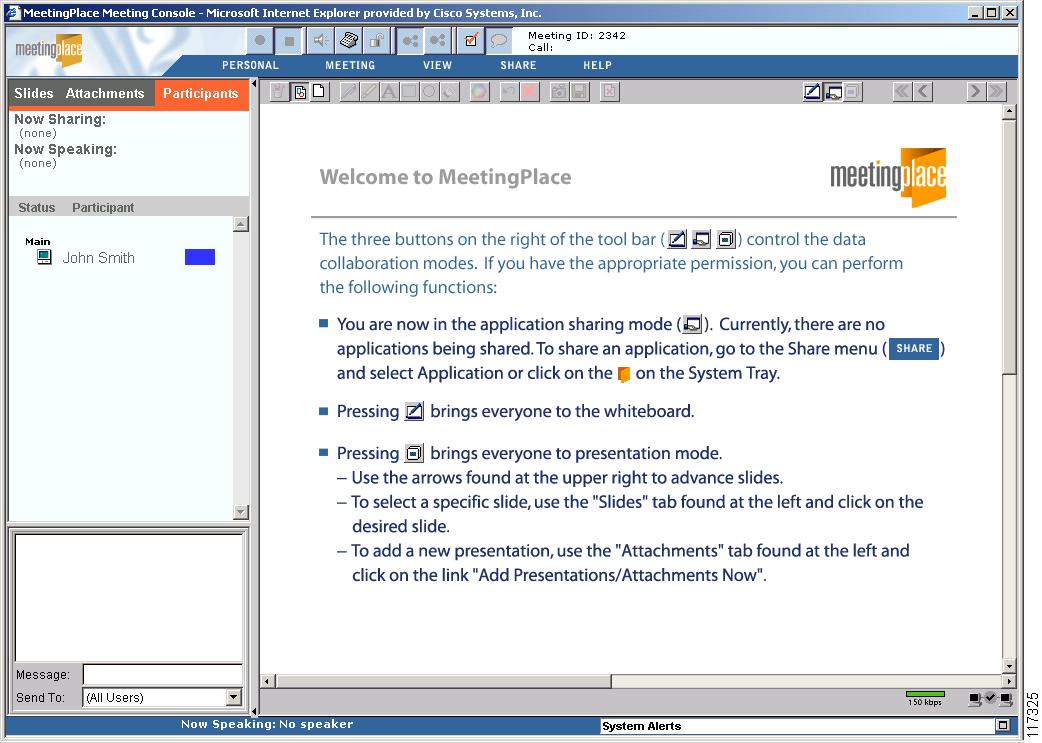This screenshot has width=1042, height=743.
Task: Click the floppy disk save icon
Action: pos(579,92)
